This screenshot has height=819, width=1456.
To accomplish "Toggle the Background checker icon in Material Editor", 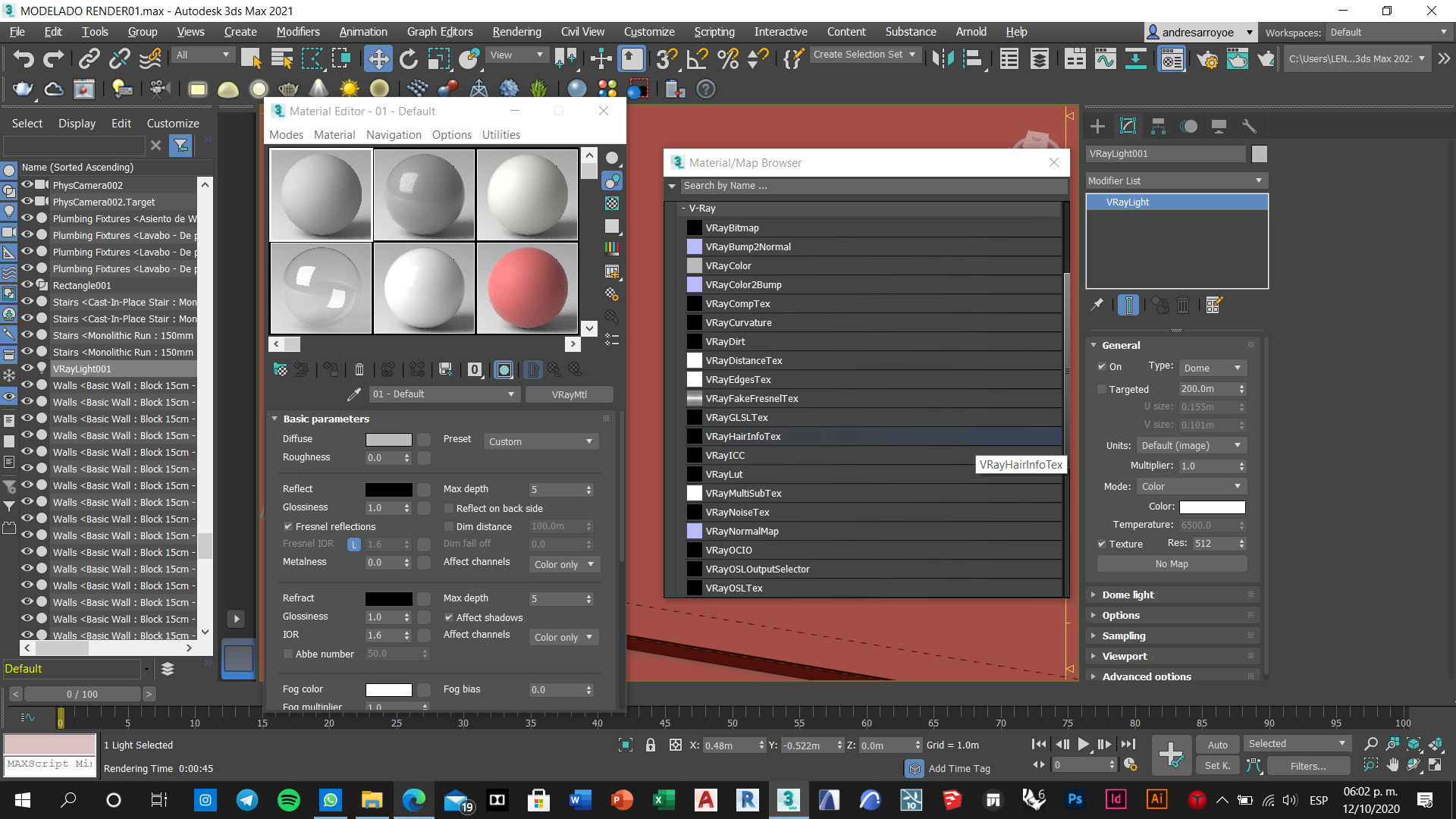I will tap(611, 203).
